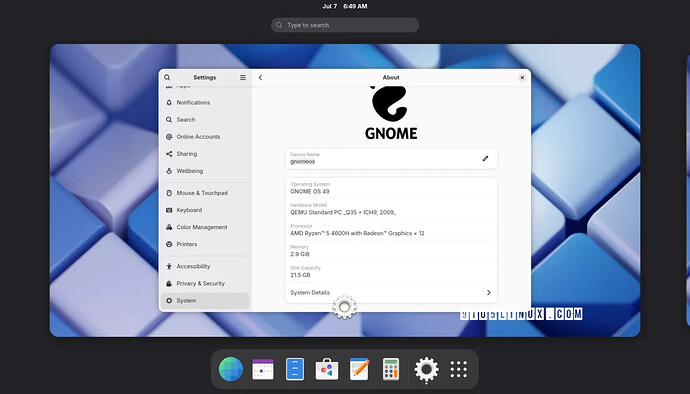Select Privacy & Security in sidebar

[x=205, y=284]
